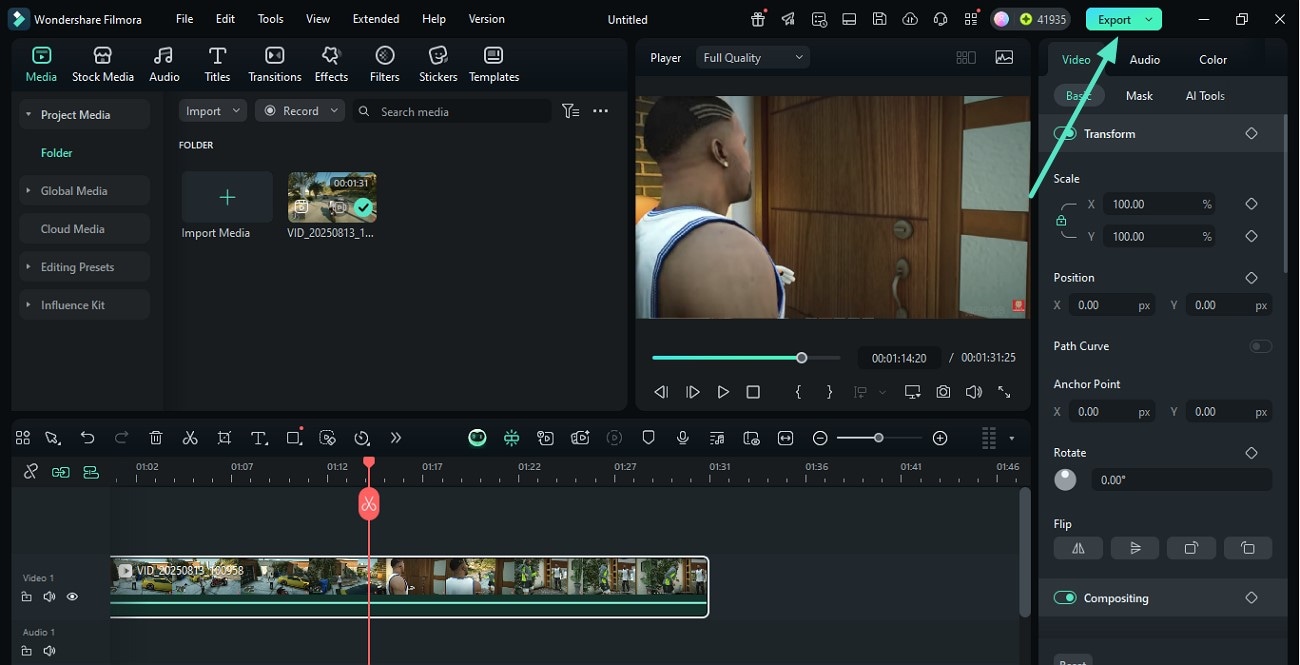Open the Effects panel
Screen dimensions: 1300x665
[x=331, y=65]
